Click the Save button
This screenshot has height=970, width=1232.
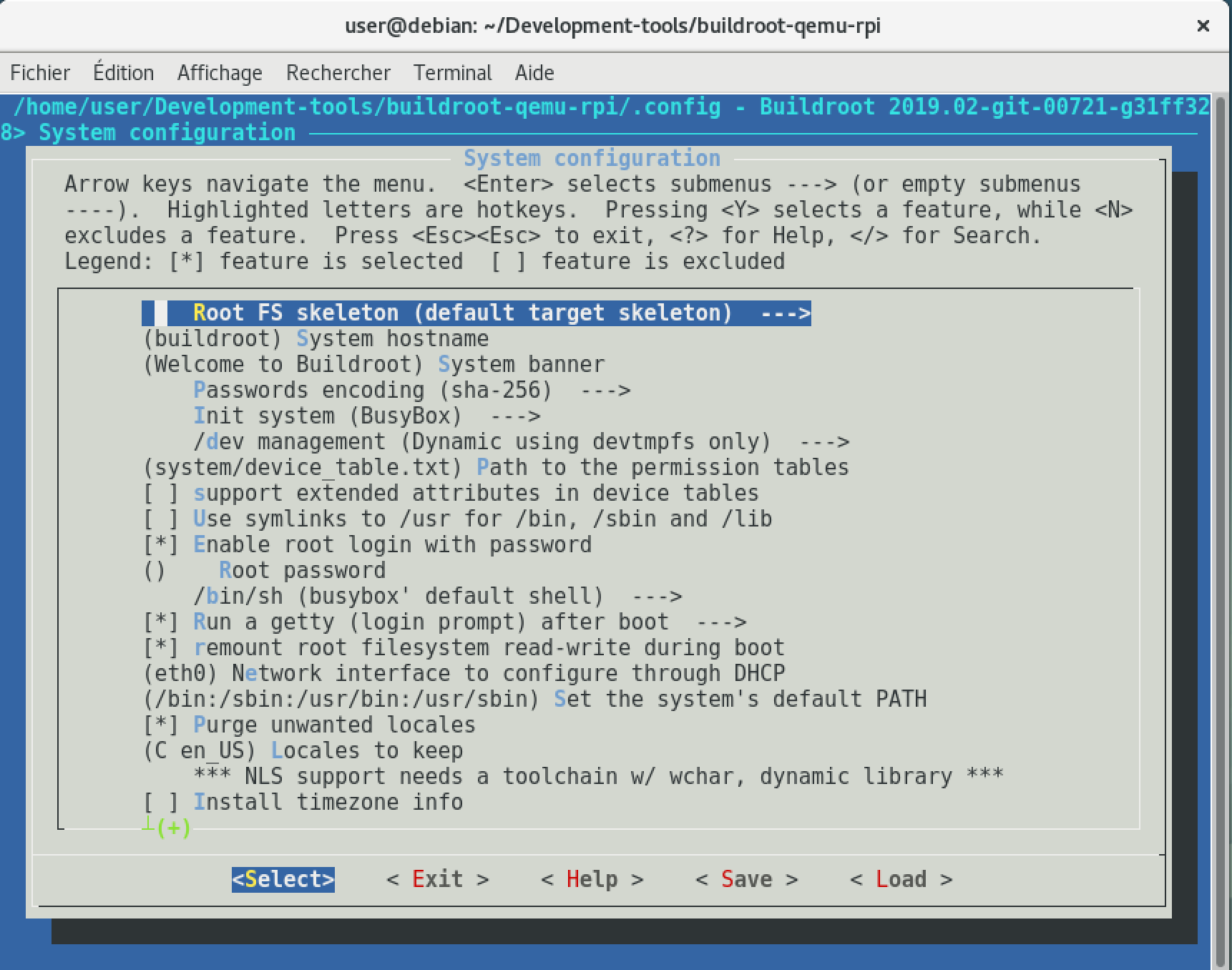pos(747,879)
